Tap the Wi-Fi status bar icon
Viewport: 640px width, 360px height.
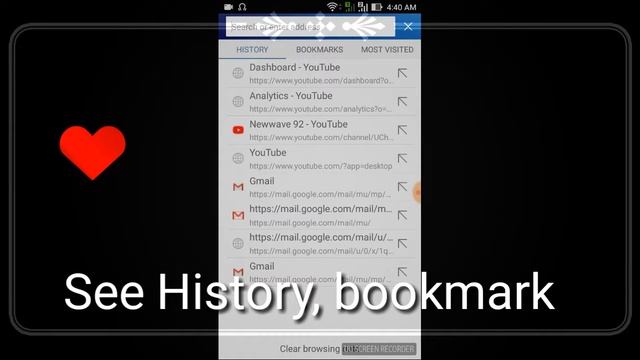pyautogui.click(x=332, y=7)
